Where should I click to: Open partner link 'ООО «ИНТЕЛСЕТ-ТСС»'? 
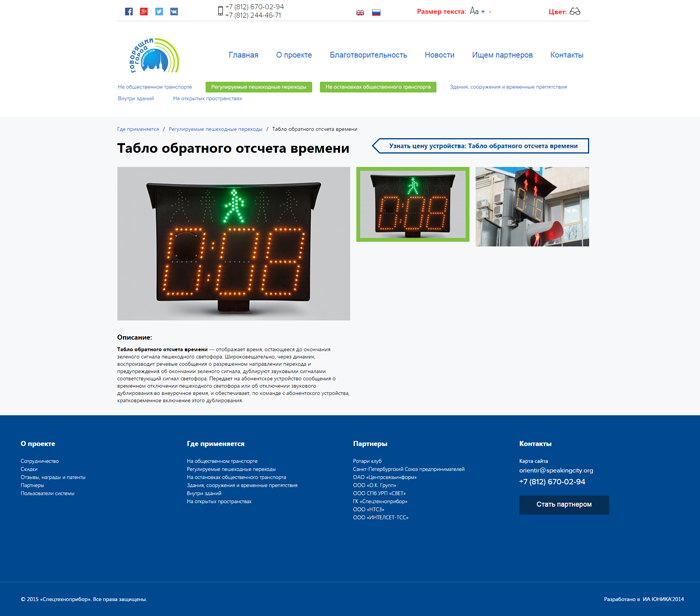(381, 517)
